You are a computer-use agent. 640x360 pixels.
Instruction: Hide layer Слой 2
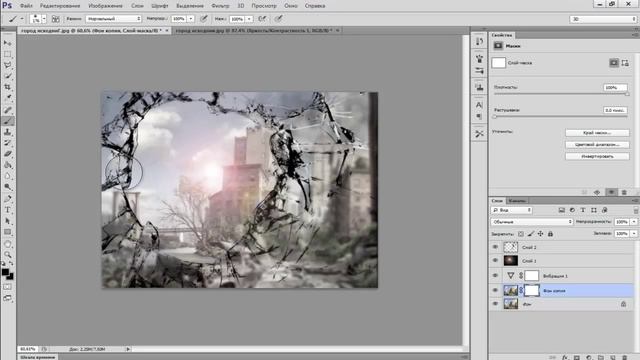click(495, 247)
